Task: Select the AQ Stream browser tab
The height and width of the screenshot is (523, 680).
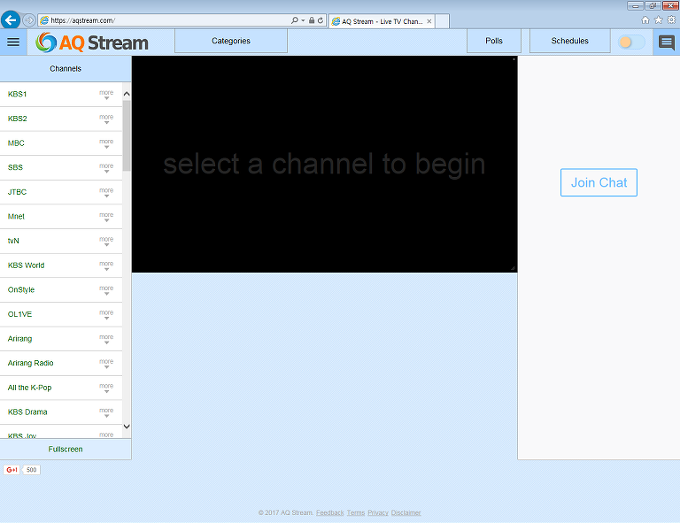Action: 382,21
